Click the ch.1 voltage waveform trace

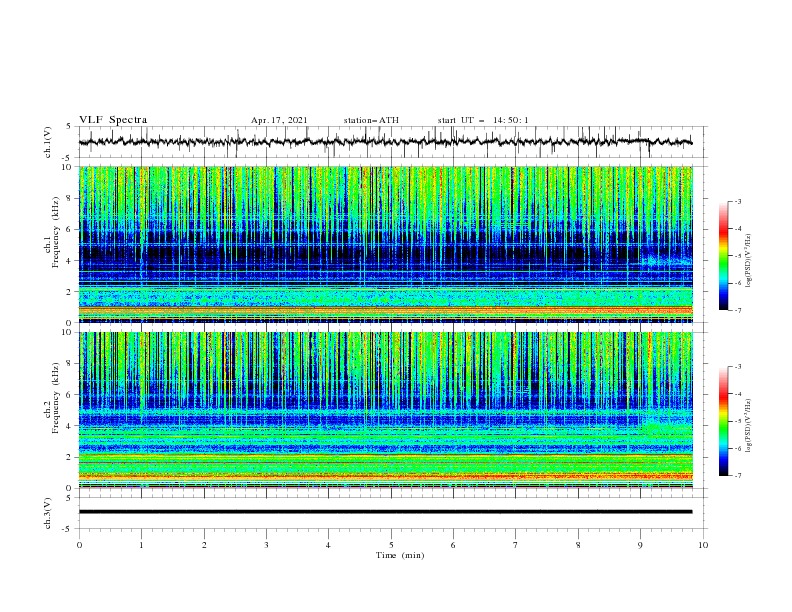385,142
